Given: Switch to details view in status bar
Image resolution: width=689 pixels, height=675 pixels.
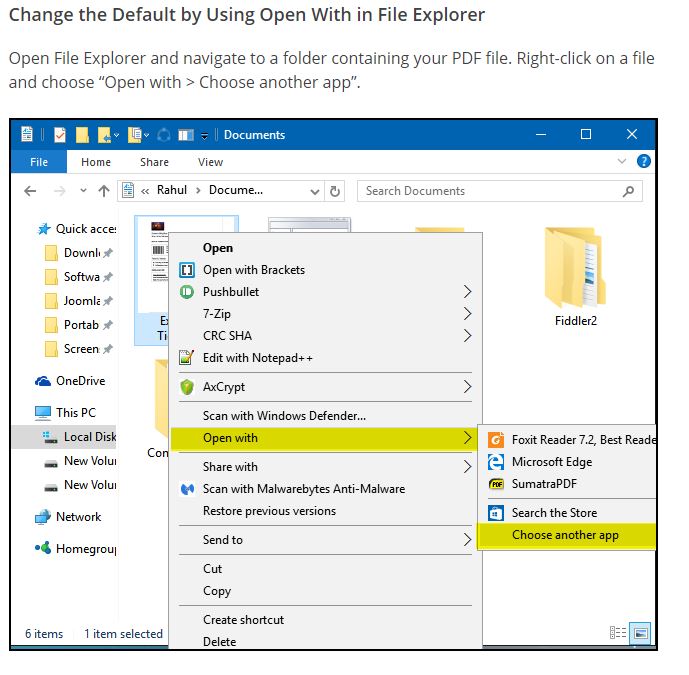Looking at the screenshot, I should click(618, 633).
